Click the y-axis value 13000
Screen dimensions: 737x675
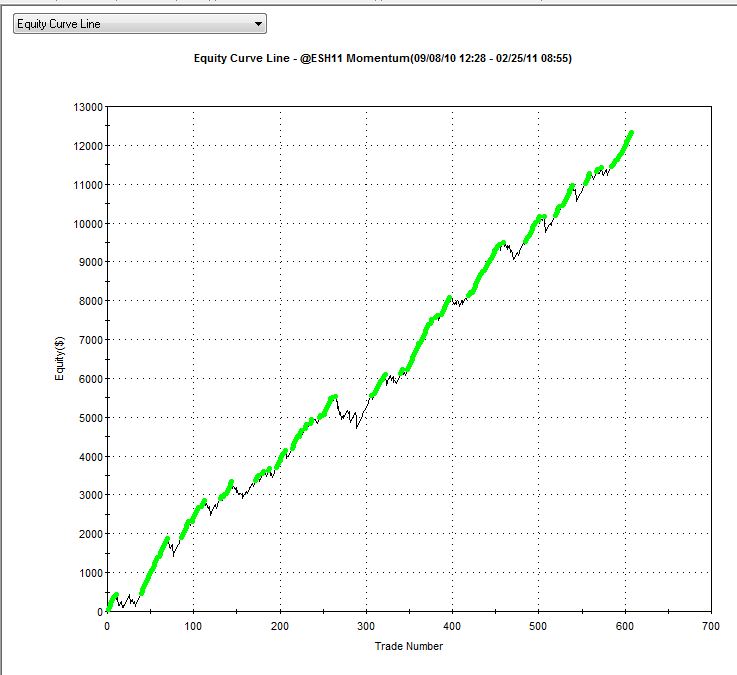[x=88, y=107]
